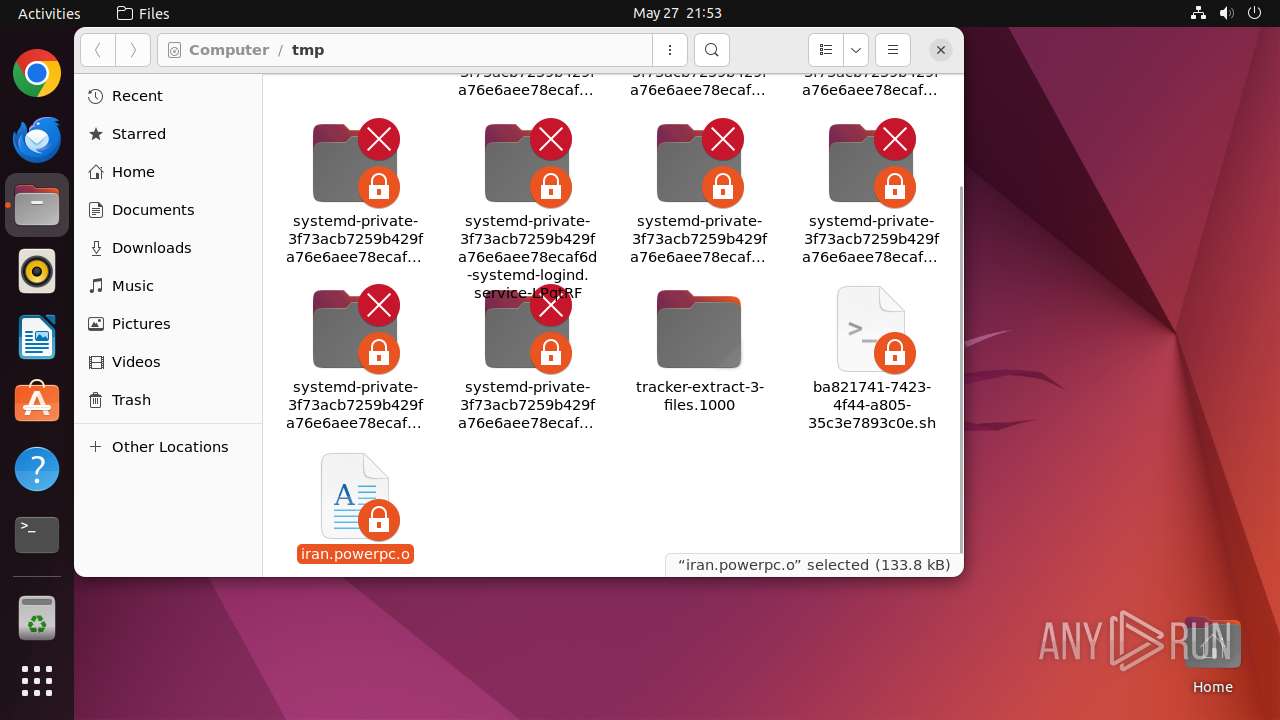Click tmp in the path bar
1280x720 pixels.
coord(308,50)
